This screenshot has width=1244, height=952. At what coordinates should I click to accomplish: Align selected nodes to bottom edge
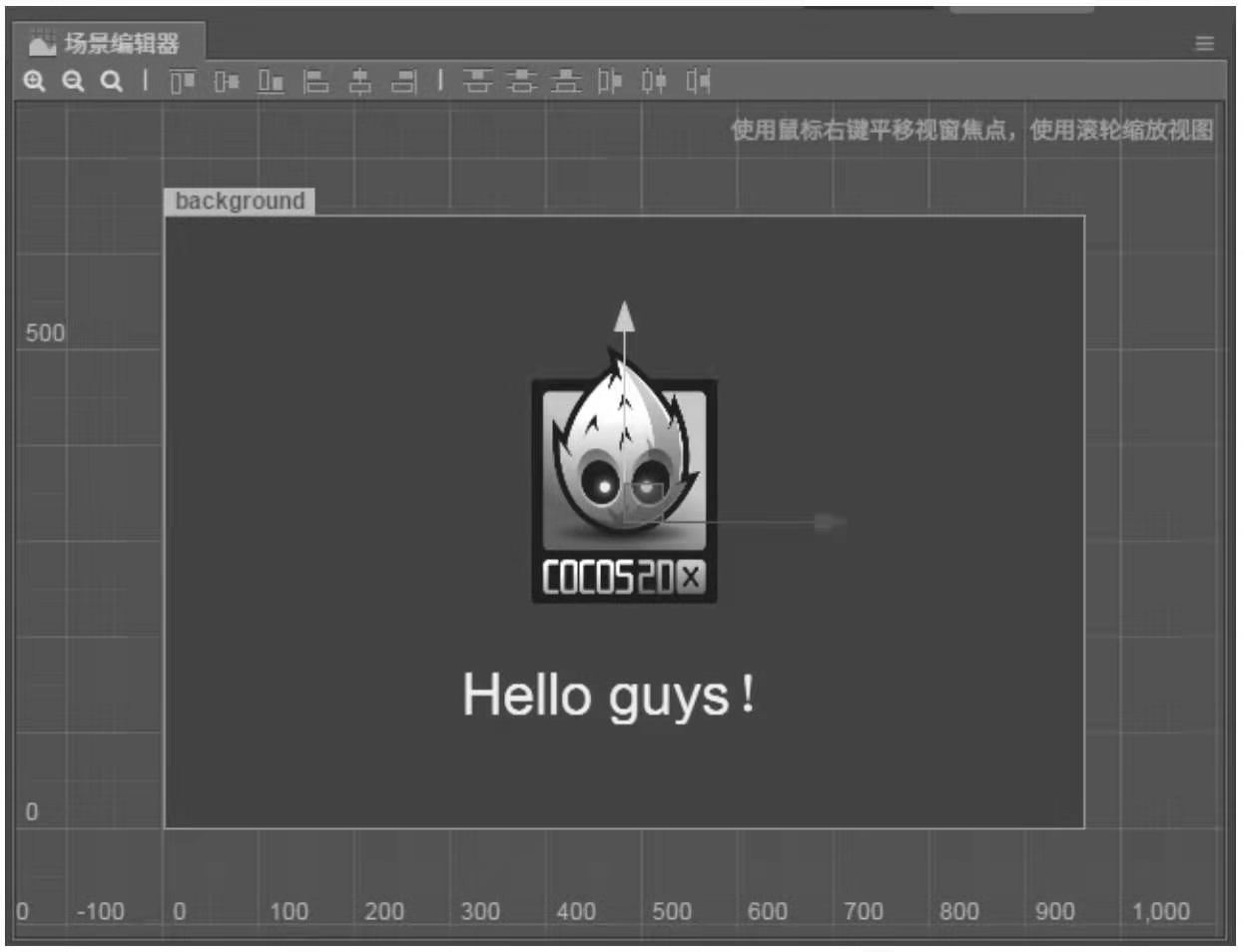coord(271,81)
